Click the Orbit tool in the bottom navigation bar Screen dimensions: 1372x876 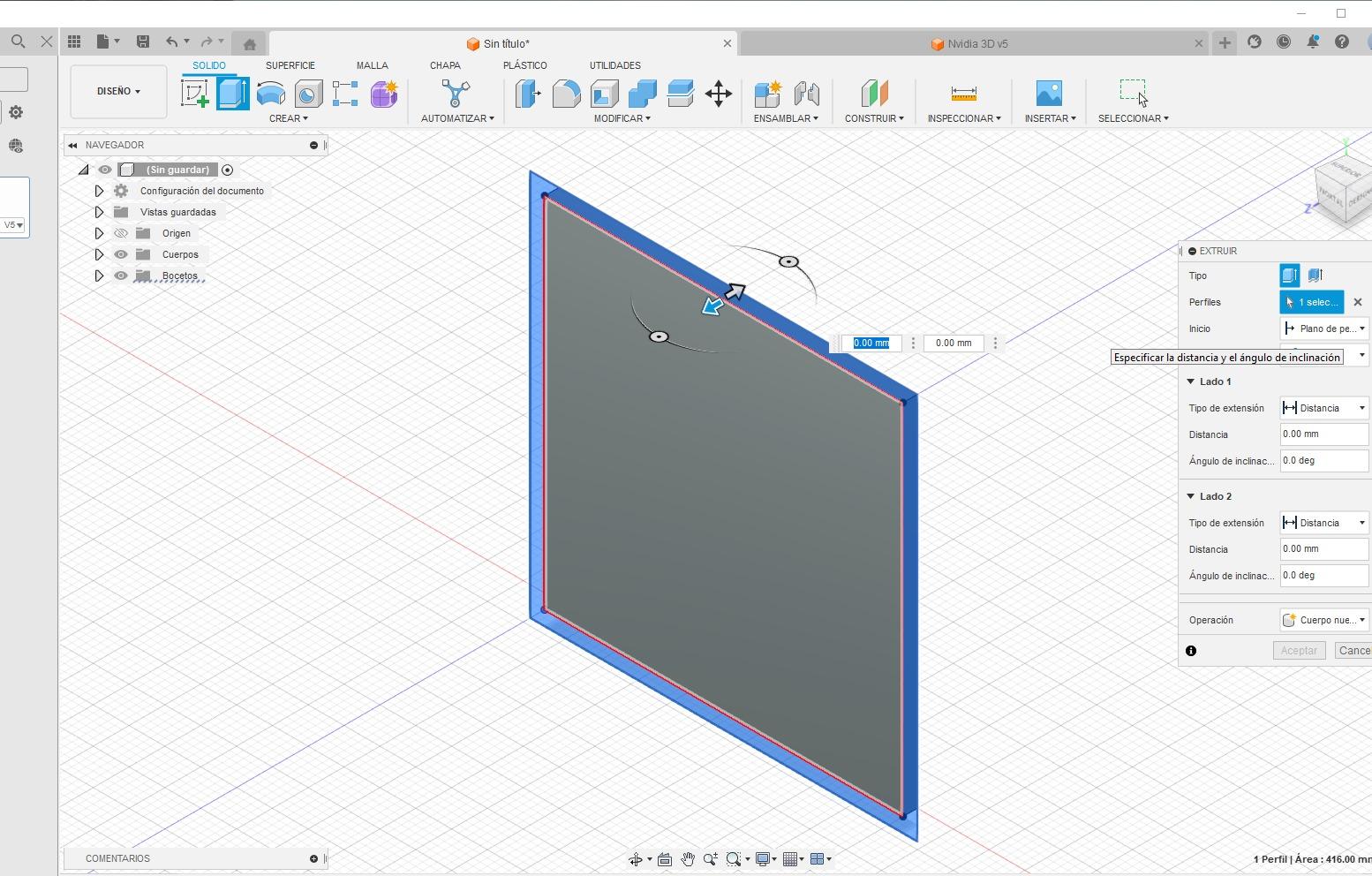(x=635, y=859)
